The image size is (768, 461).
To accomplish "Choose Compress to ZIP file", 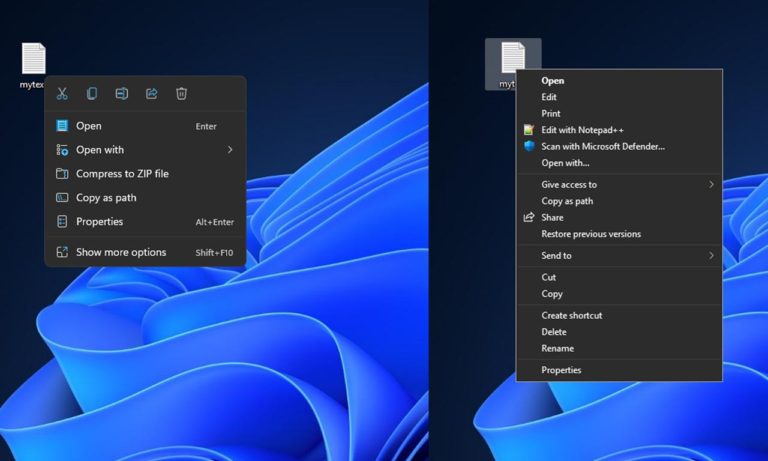I will (145, 173).
